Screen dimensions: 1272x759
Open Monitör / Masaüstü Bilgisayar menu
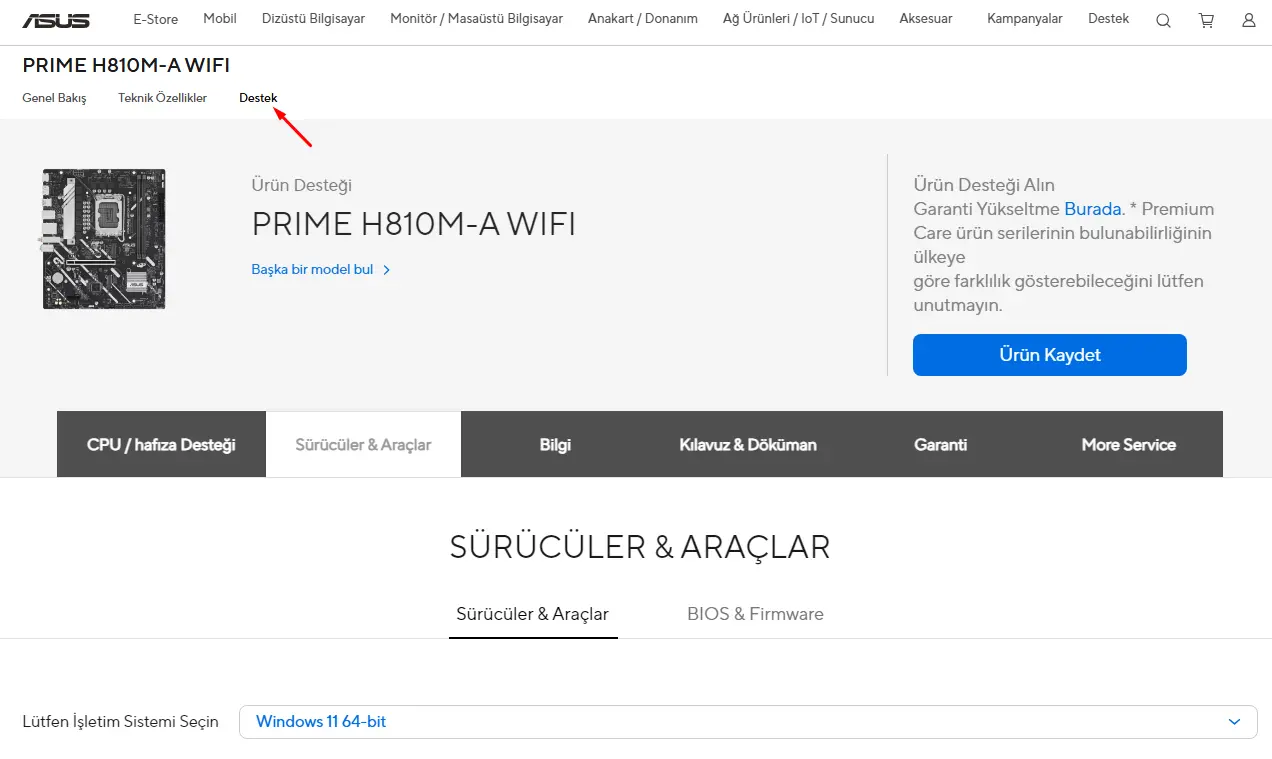pos(476,19)
